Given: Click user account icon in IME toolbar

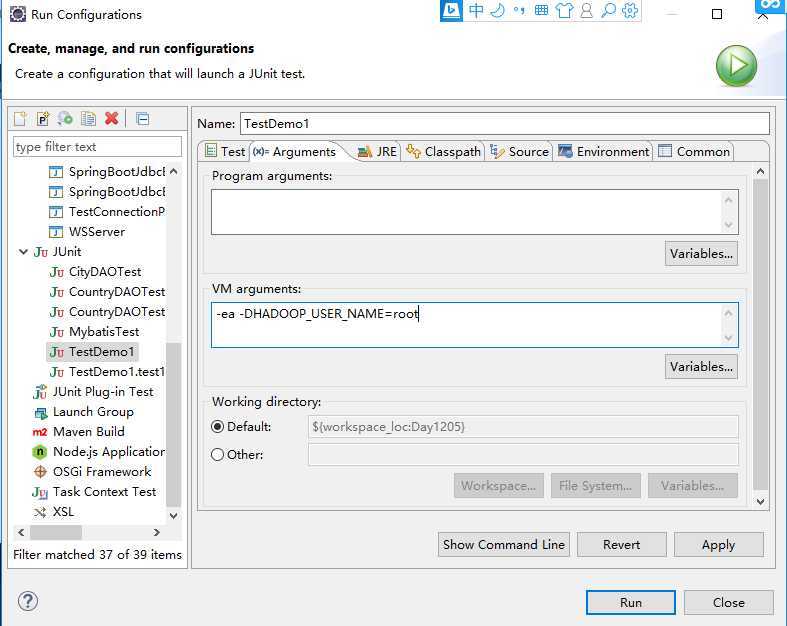Looking at the screenshot, I should [586, 11].
